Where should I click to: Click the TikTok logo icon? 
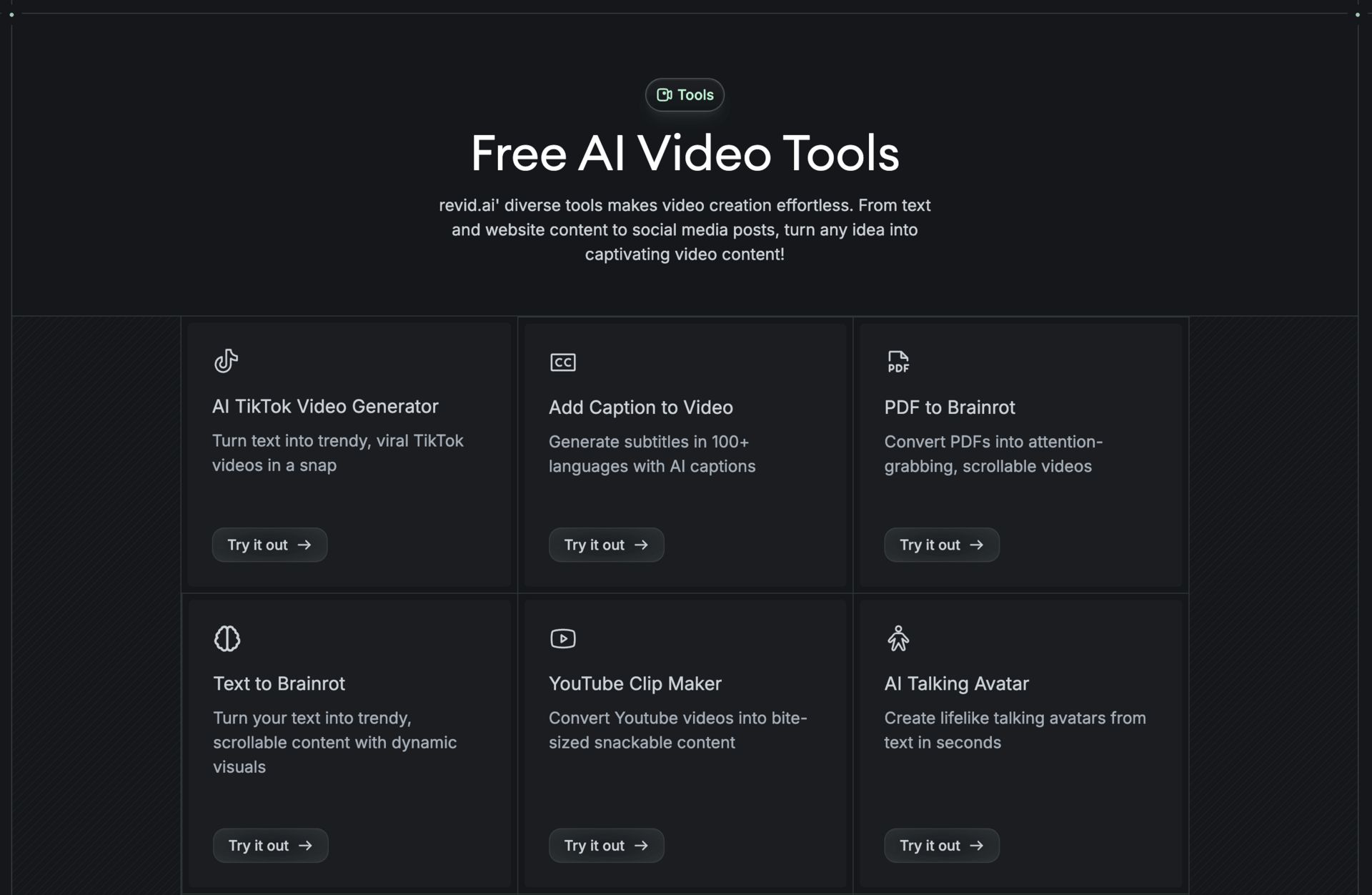[x=226, y=361]
